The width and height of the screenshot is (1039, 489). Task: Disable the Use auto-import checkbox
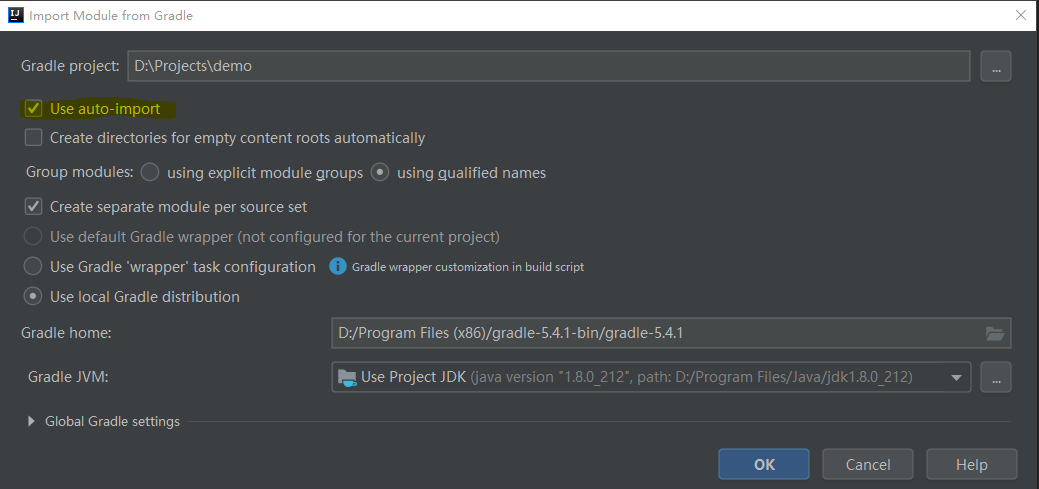tap(33, 109)
